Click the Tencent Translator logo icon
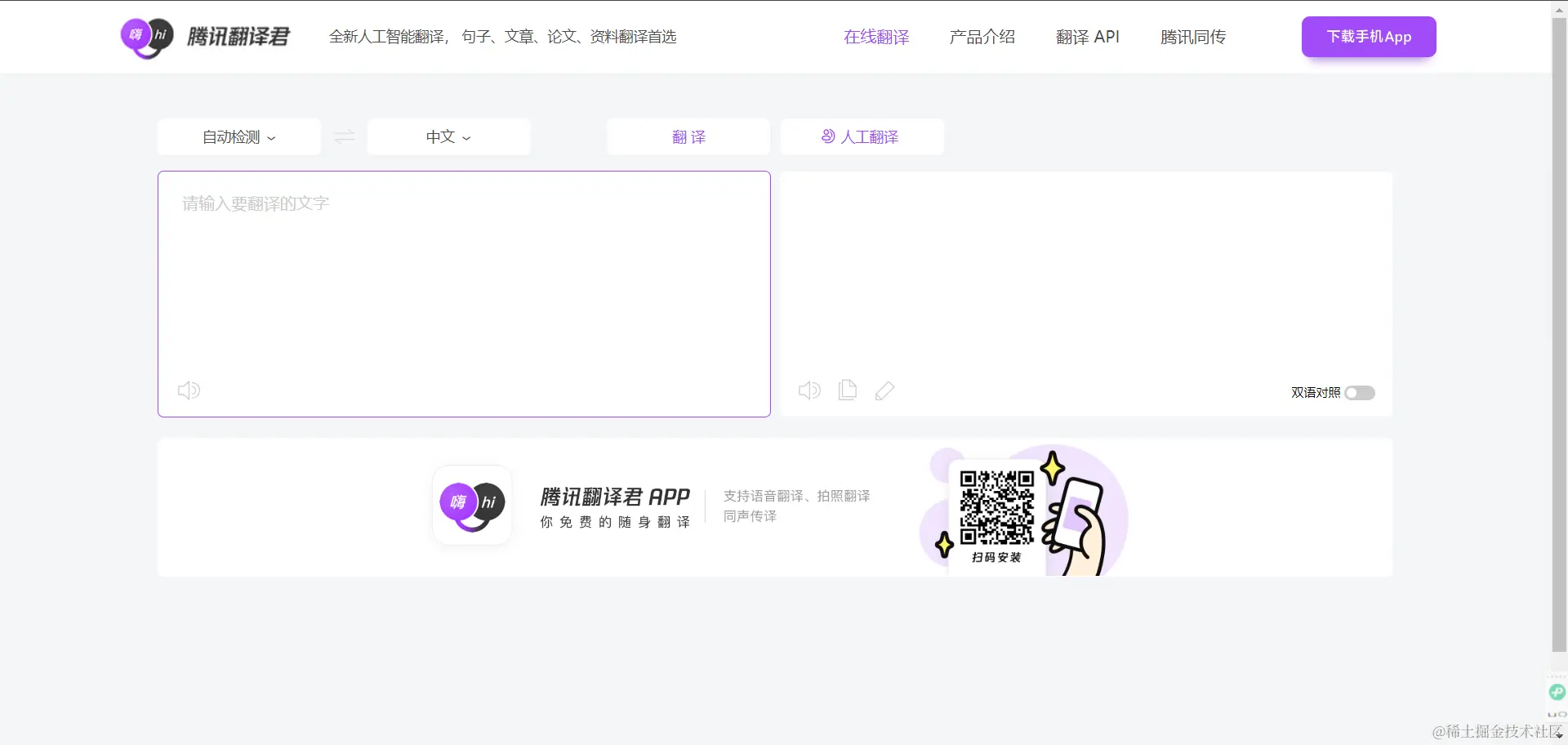The width and height of the screenshot is (1568, 745). [147, 37]
